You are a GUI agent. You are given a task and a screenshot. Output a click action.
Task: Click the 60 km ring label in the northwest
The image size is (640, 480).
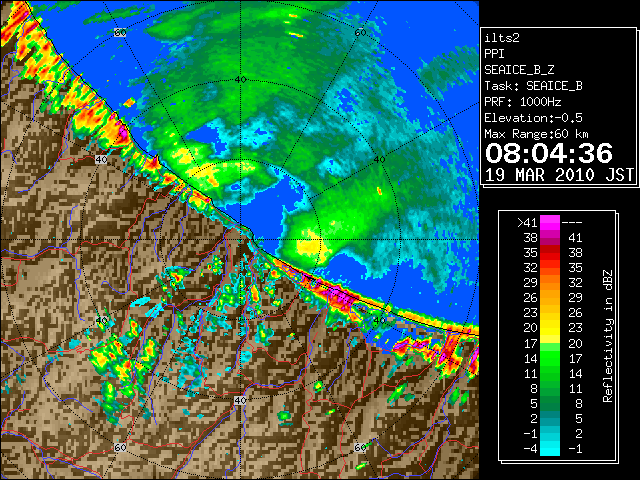[120, 33]
